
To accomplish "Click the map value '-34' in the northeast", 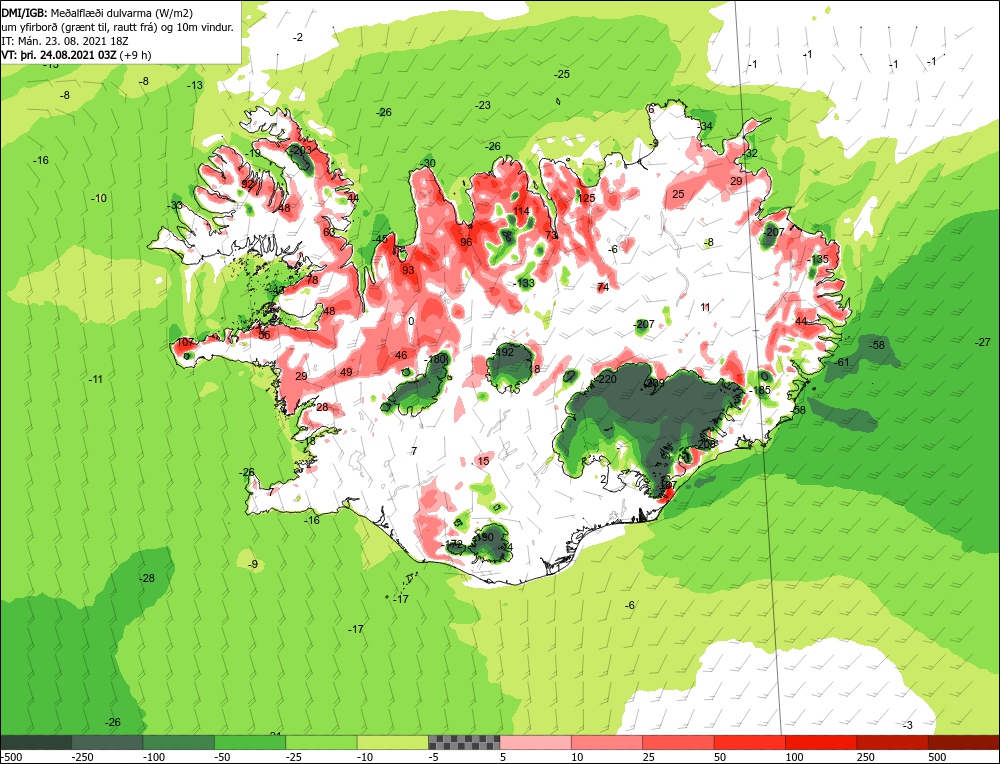I will click(705, 126).
